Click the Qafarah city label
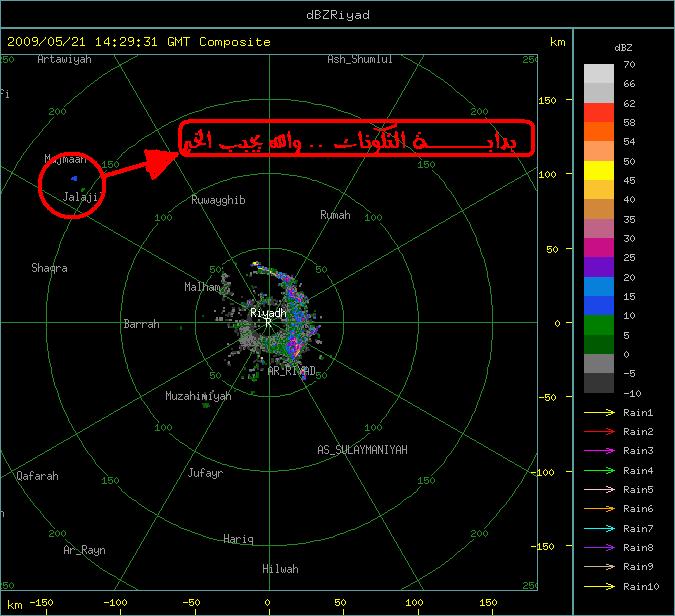The height and width of the screenshot is (616, 675). click(x=37, y=476)
